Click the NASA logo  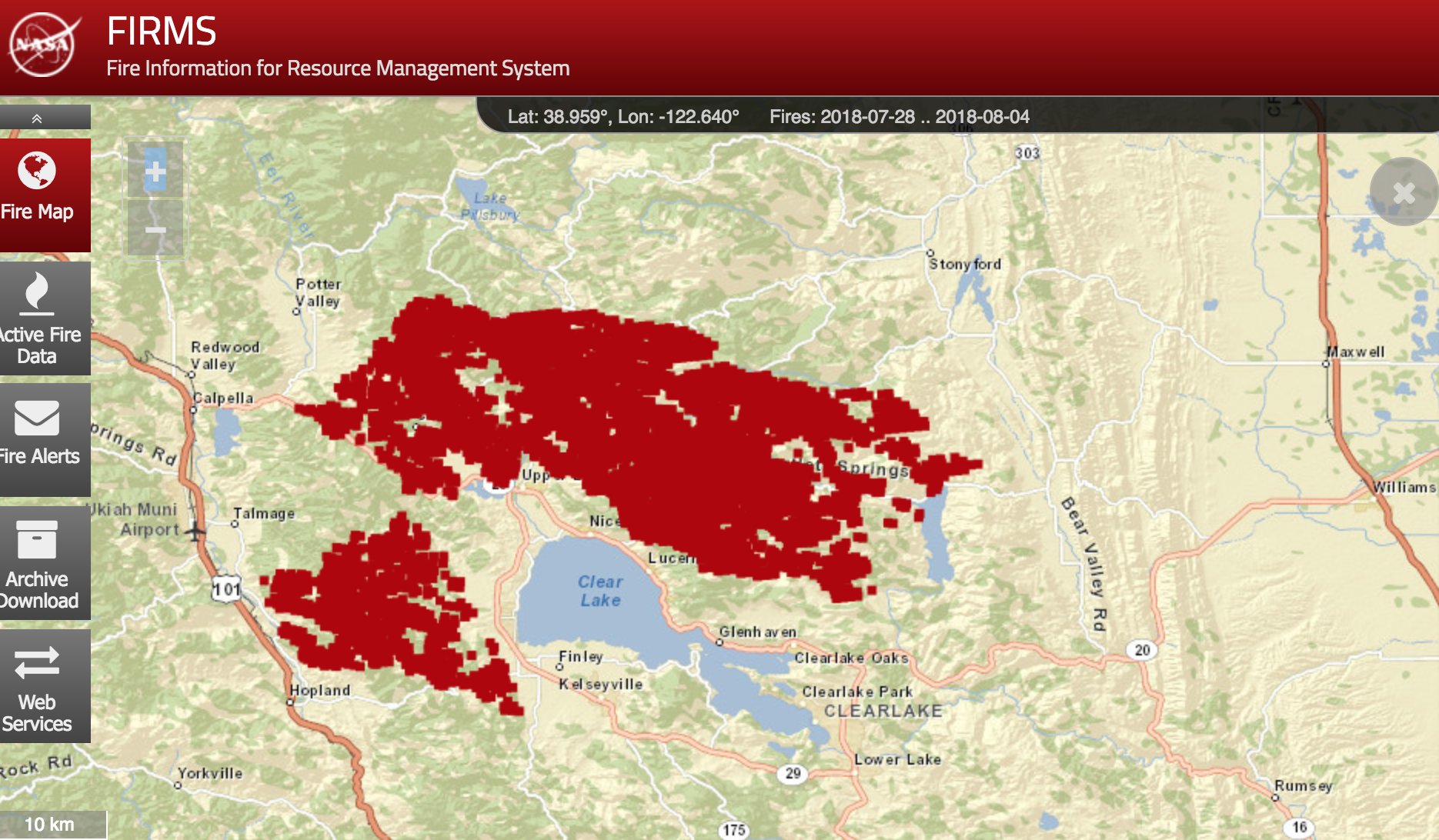[44, 45]
